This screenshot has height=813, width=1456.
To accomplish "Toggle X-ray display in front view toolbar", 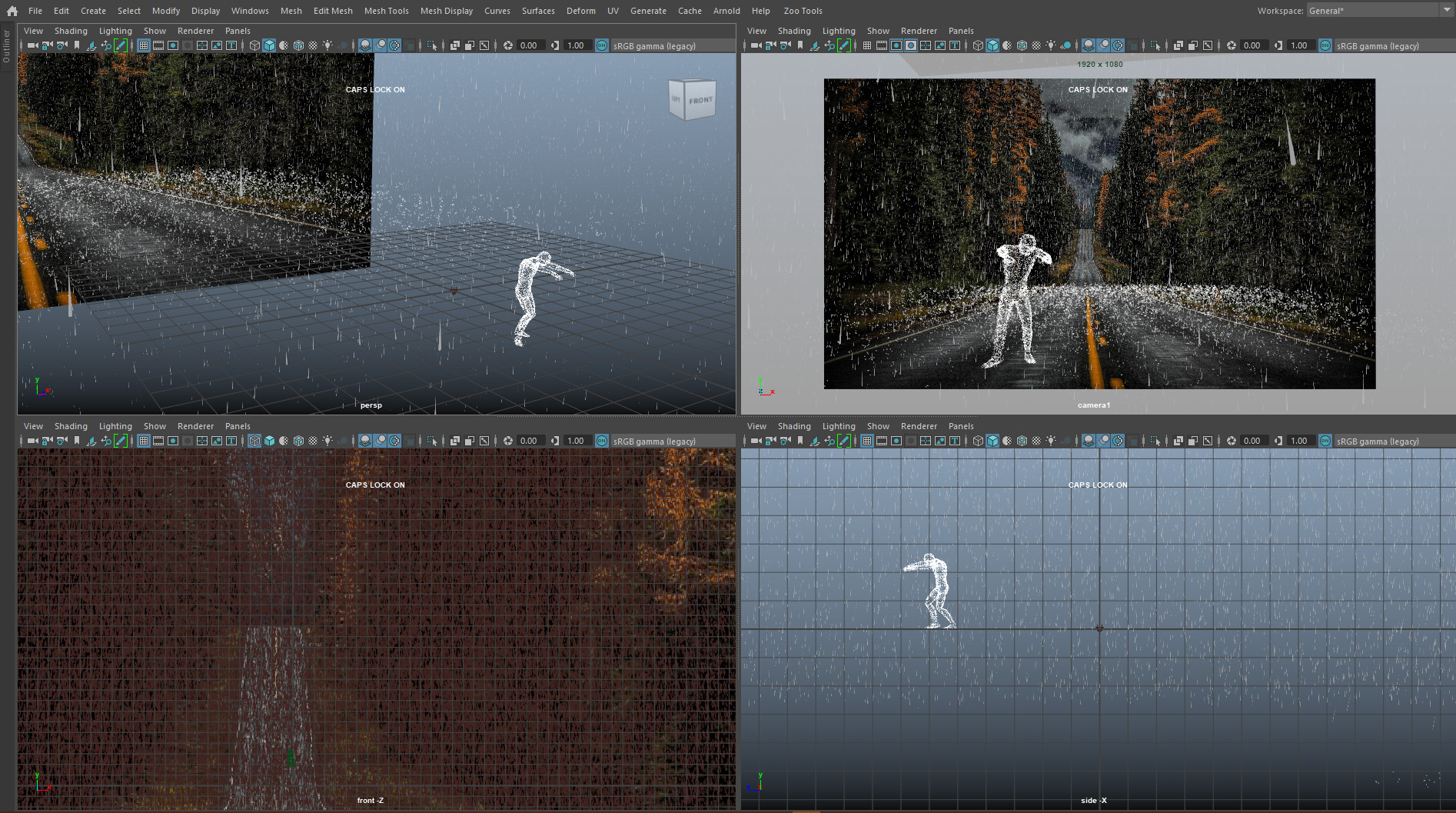I will coord(454,441).
